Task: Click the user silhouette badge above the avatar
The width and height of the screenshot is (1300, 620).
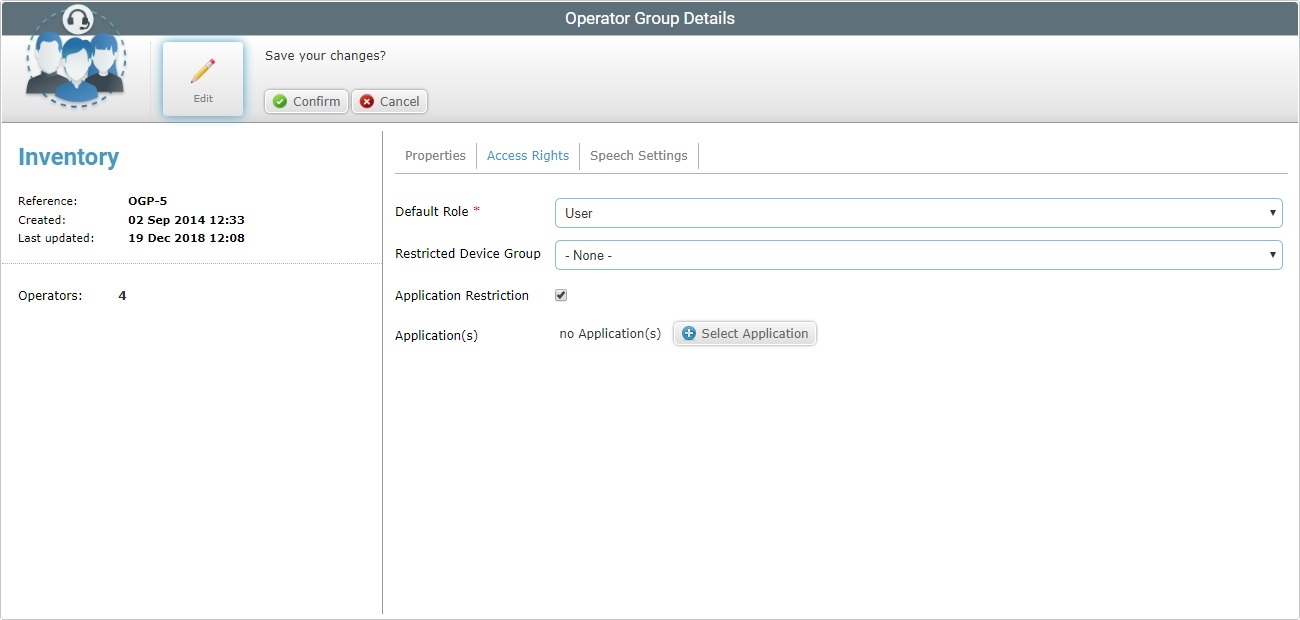Action: click(75, 18)
